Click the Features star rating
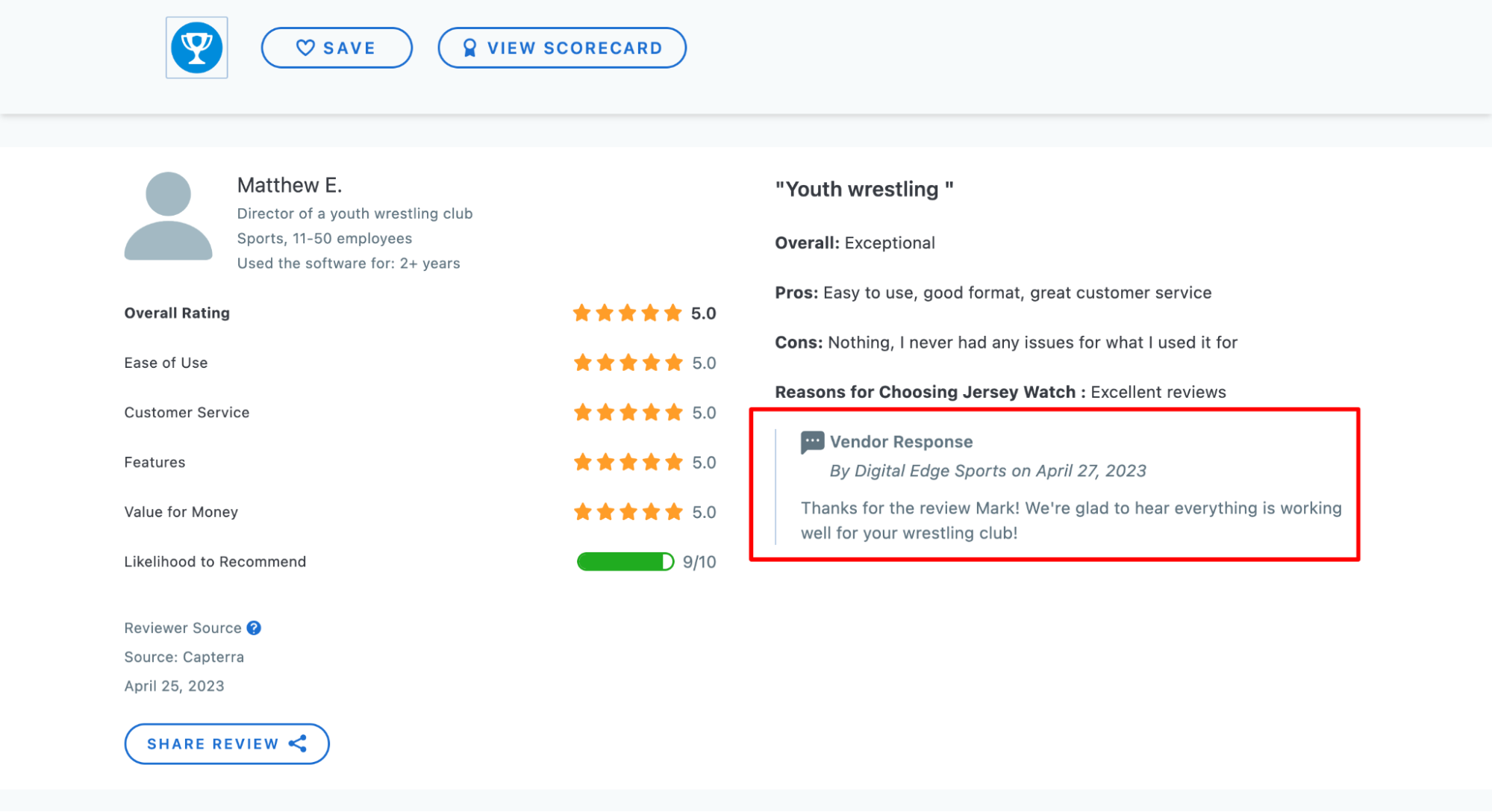Screen dimensions: 1492x812 point(628,462)
